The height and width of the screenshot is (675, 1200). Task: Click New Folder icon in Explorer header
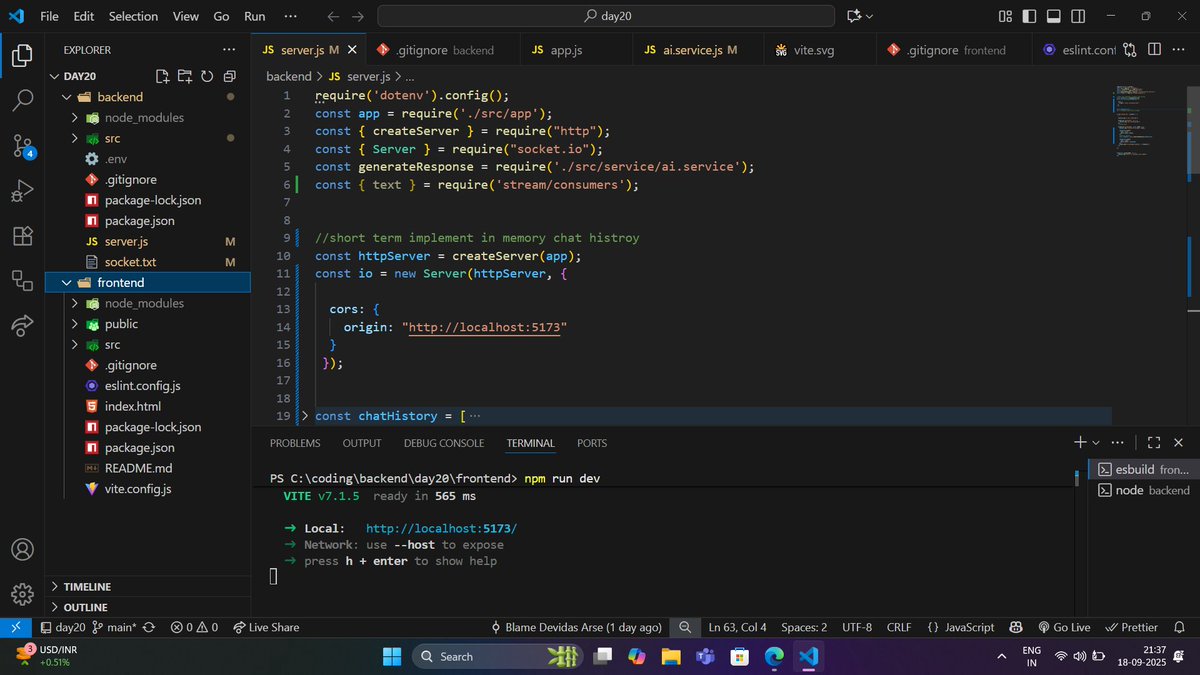[185, 76]
